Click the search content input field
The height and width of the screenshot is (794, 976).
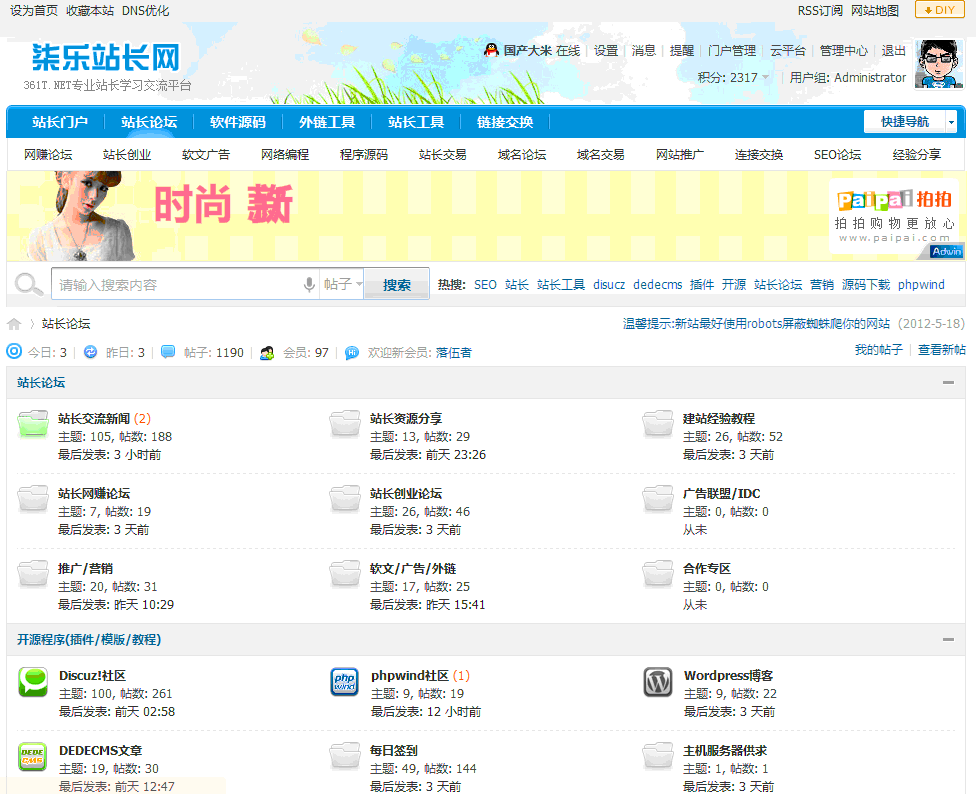click(x=176, y=285)
